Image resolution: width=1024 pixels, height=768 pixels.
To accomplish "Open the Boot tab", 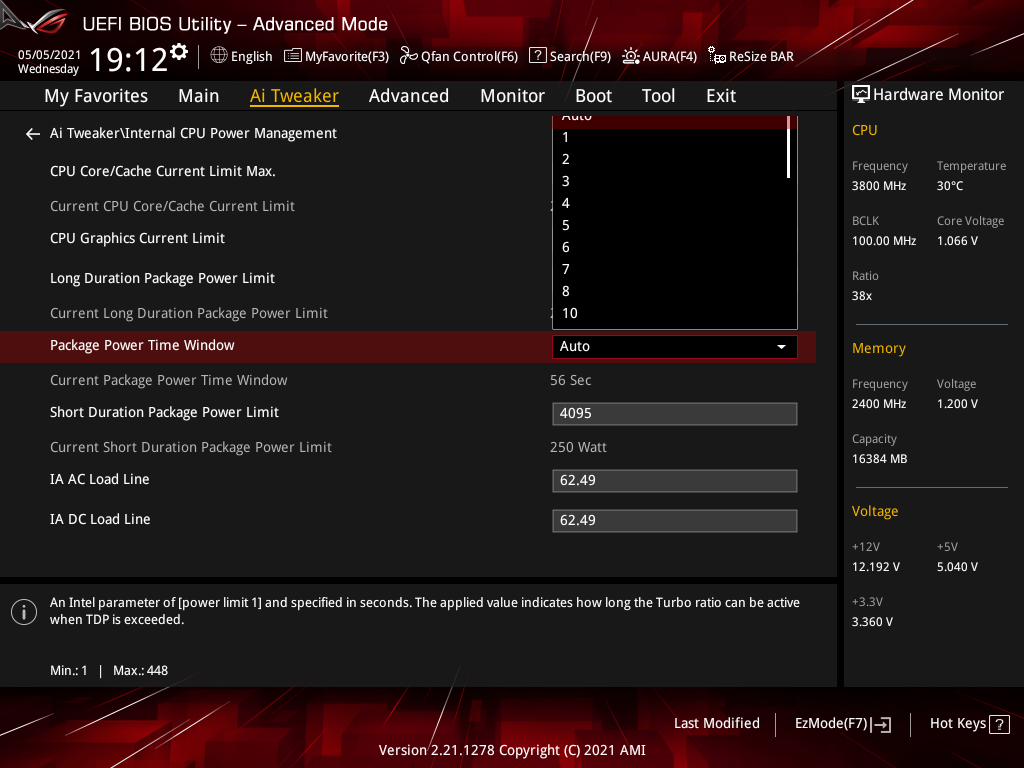I will pos(593,96).
